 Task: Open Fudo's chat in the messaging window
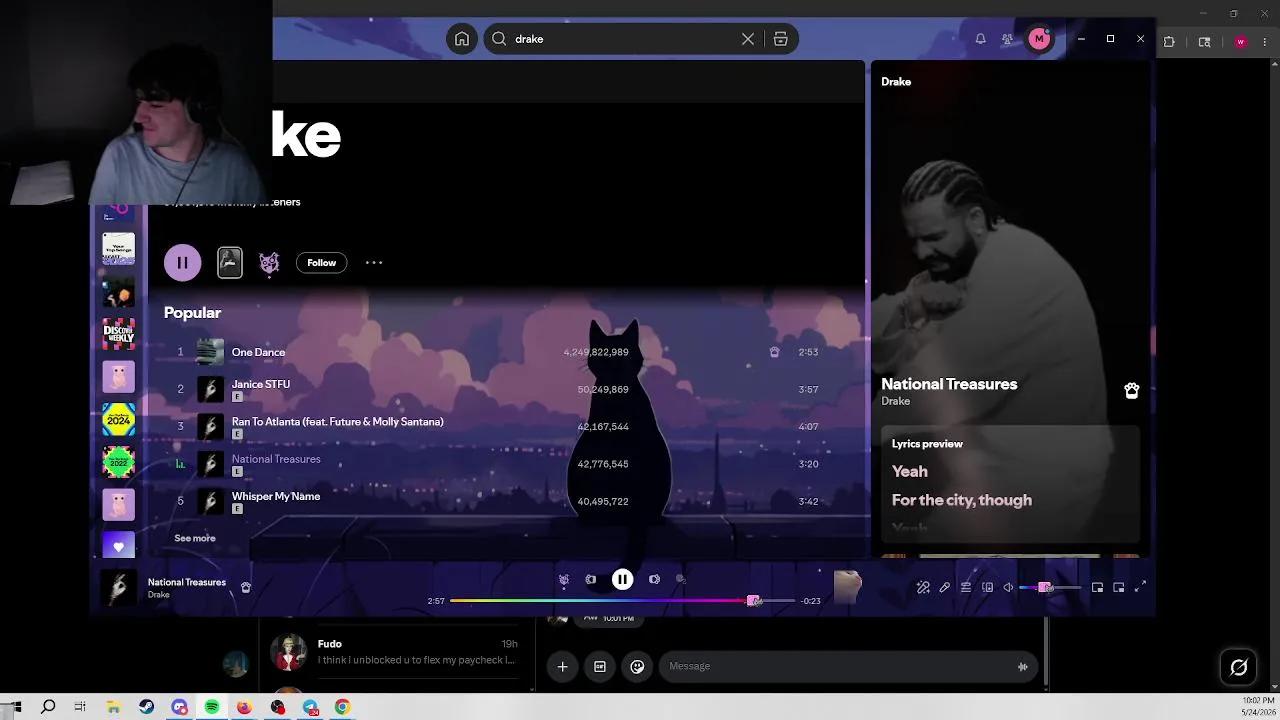[395, 653]
